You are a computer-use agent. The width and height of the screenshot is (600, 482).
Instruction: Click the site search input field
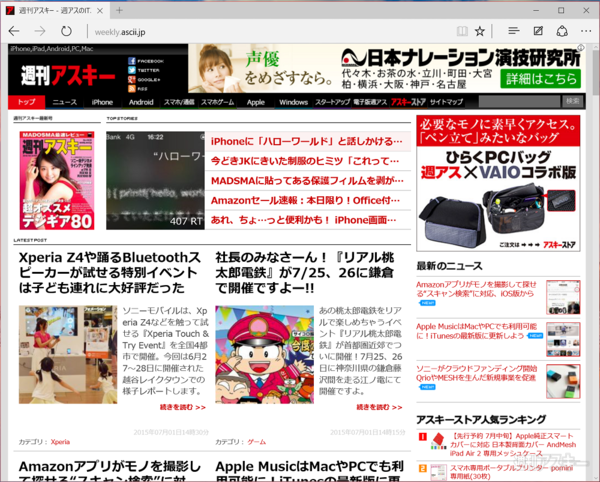click(519, 102)
